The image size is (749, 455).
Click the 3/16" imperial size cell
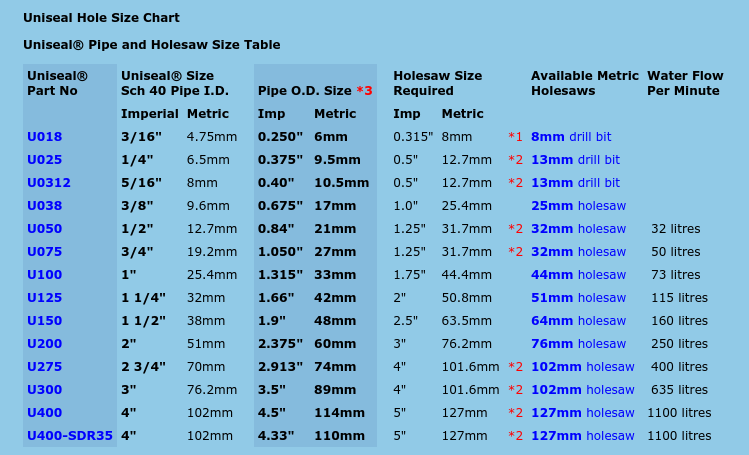pyautogui.click(x=141, y=137)
